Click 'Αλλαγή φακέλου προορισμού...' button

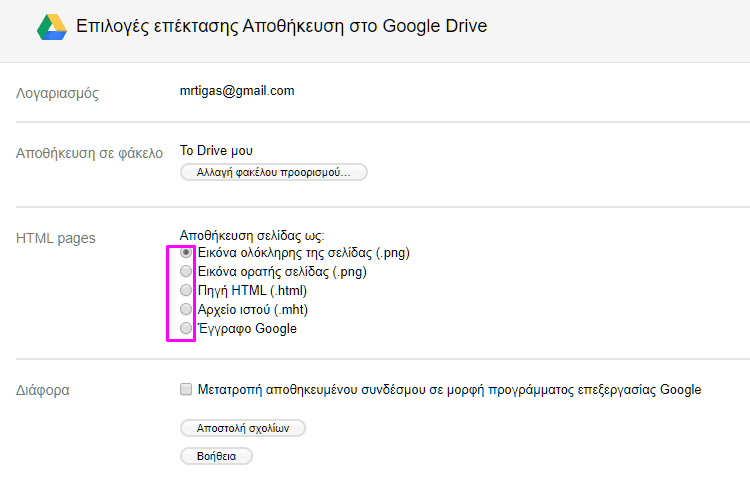pos(274,172)
